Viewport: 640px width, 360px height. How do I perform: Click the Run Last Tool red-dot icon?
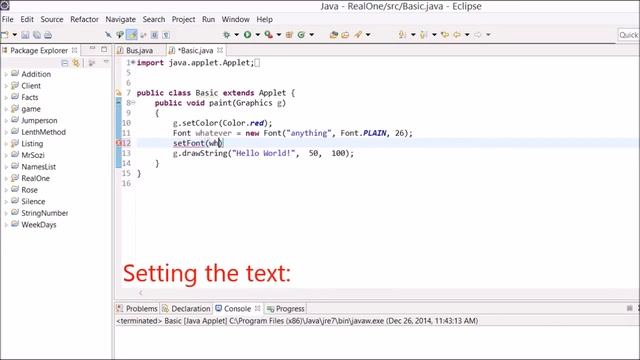click(x=269, y=35)
